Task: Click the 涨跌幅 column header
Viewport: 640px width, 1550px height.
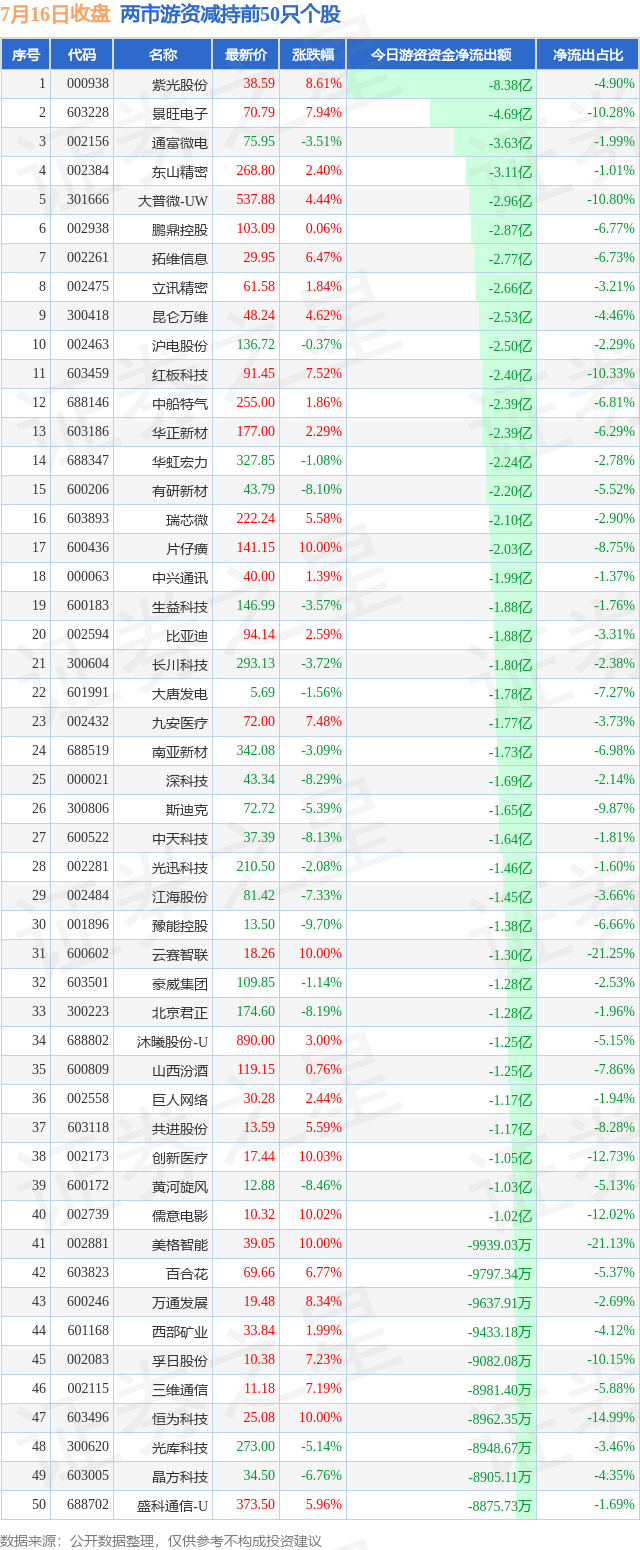Action: point(312,55)
